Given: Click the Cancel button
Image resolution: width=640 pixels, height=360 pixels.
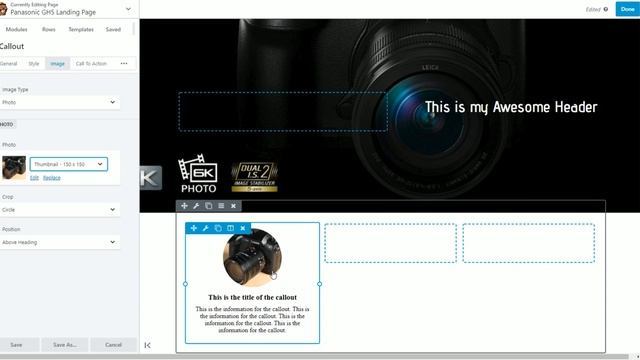Looking at the screenshot, I should [x=113, y=345].
